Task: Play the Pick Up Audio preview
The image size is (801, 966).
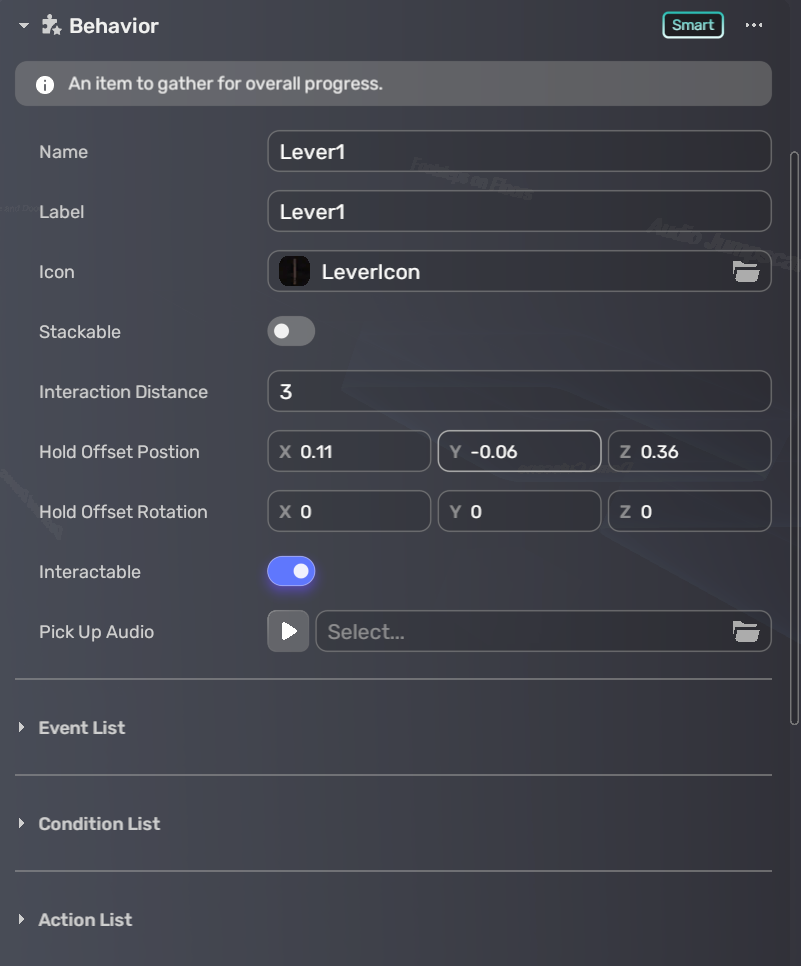Action: 288,631
